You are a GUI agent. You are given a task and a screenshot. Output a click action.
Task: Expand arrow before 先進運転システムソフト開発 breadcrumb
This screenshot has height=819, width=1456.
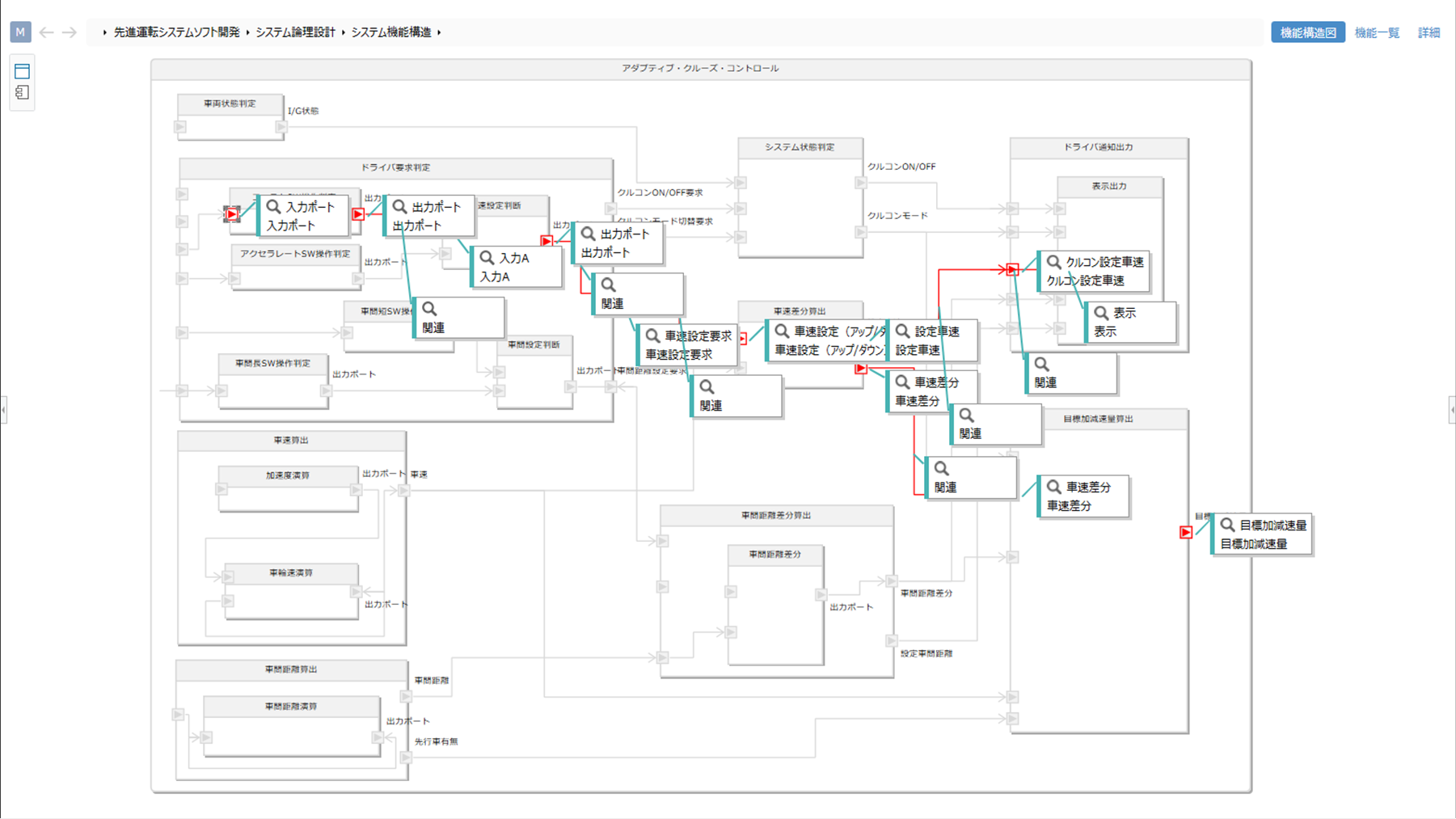point(105,32)
